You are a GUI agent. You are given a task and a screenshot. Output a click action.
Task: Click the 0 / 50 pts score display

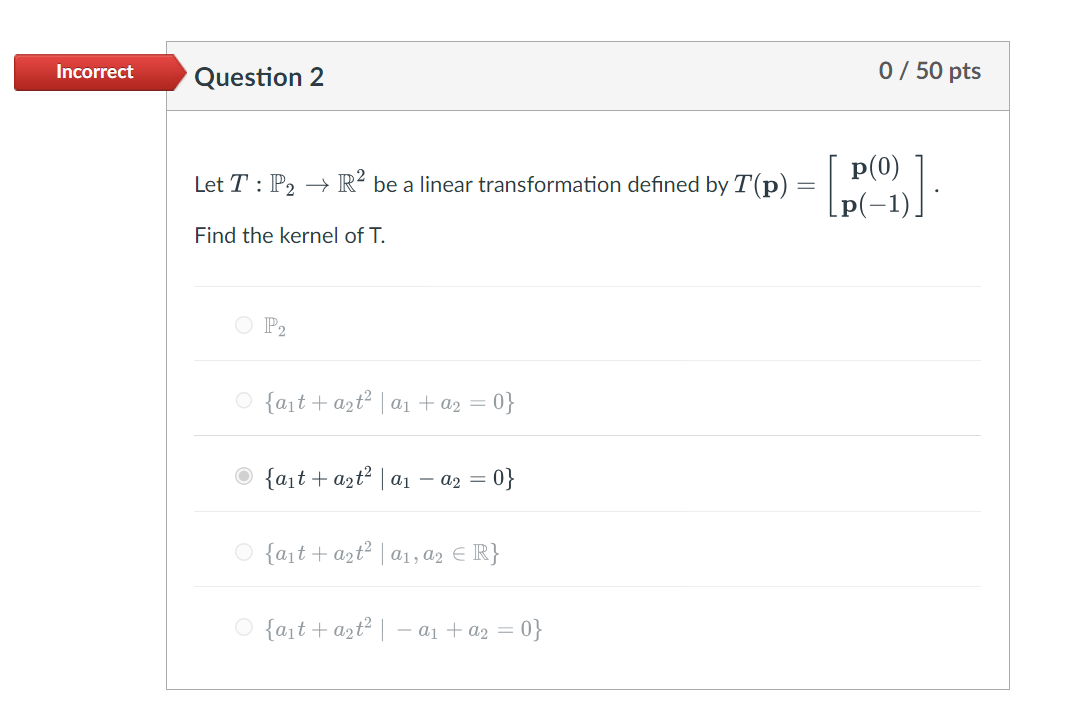[x=930, y=71]
